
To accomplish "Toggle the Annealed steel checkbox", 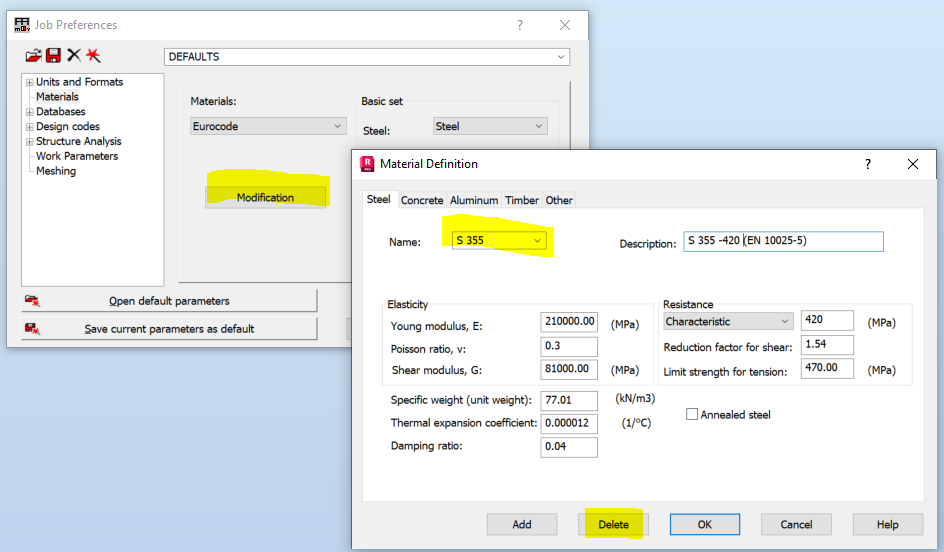I will pos(692,414).
